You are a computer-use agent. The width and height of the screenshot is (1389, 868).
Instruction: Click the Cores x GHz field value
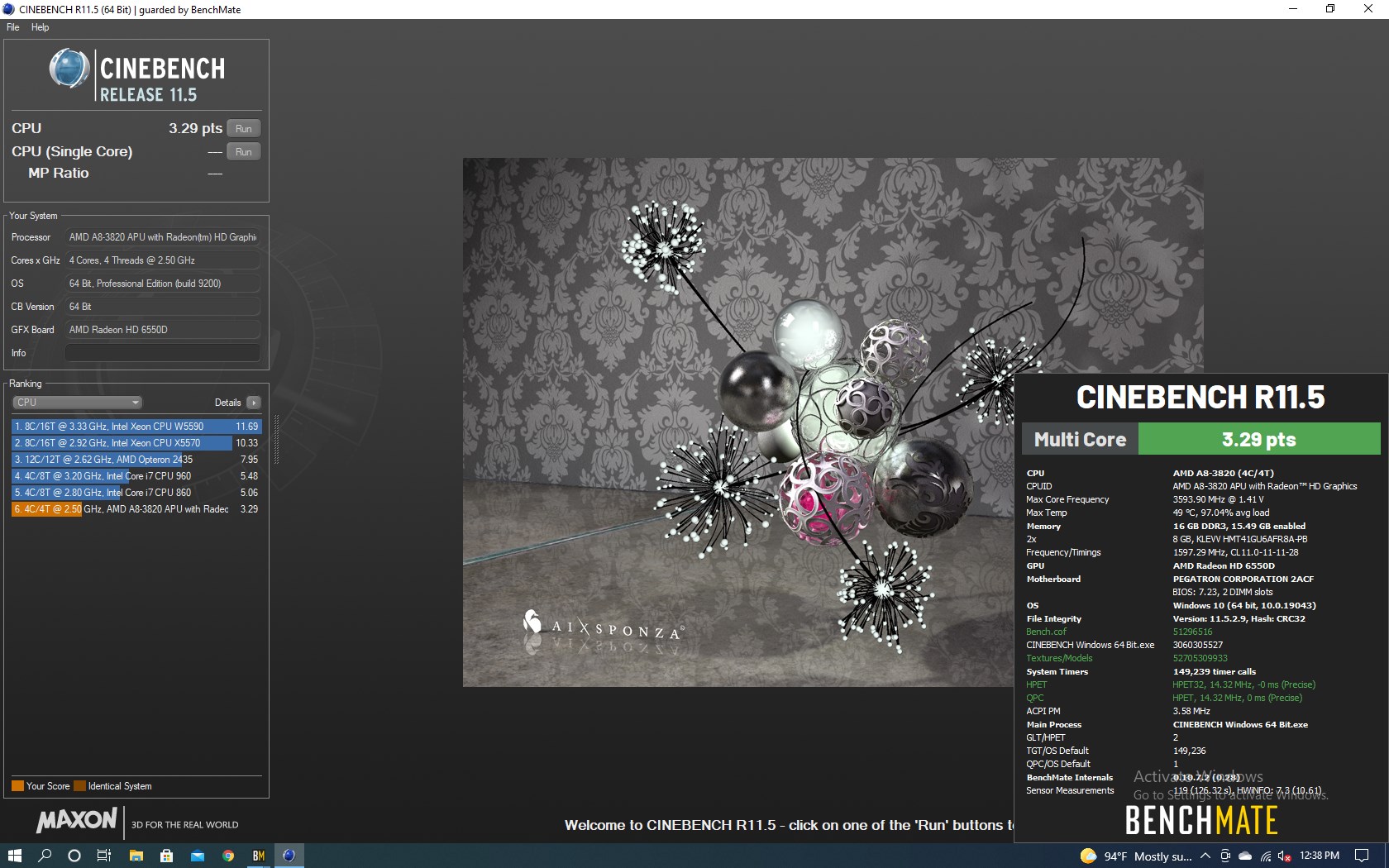[163, 260]
